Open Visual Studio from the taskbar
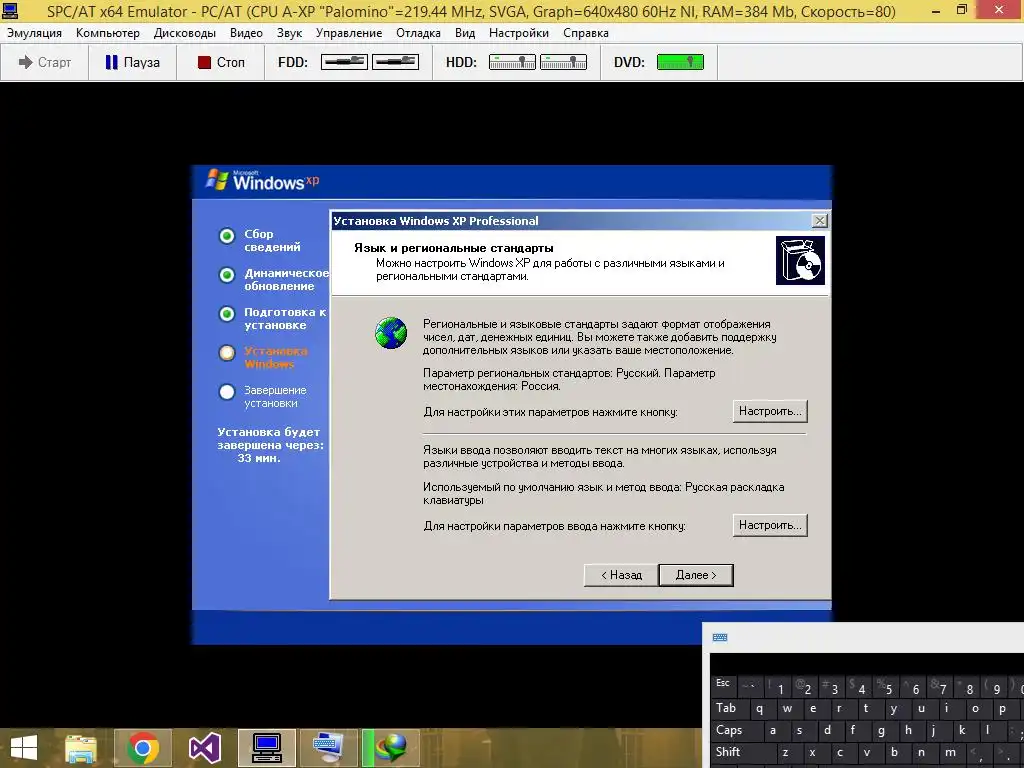Screen dimensions: 1024x768 coord(204,748)
